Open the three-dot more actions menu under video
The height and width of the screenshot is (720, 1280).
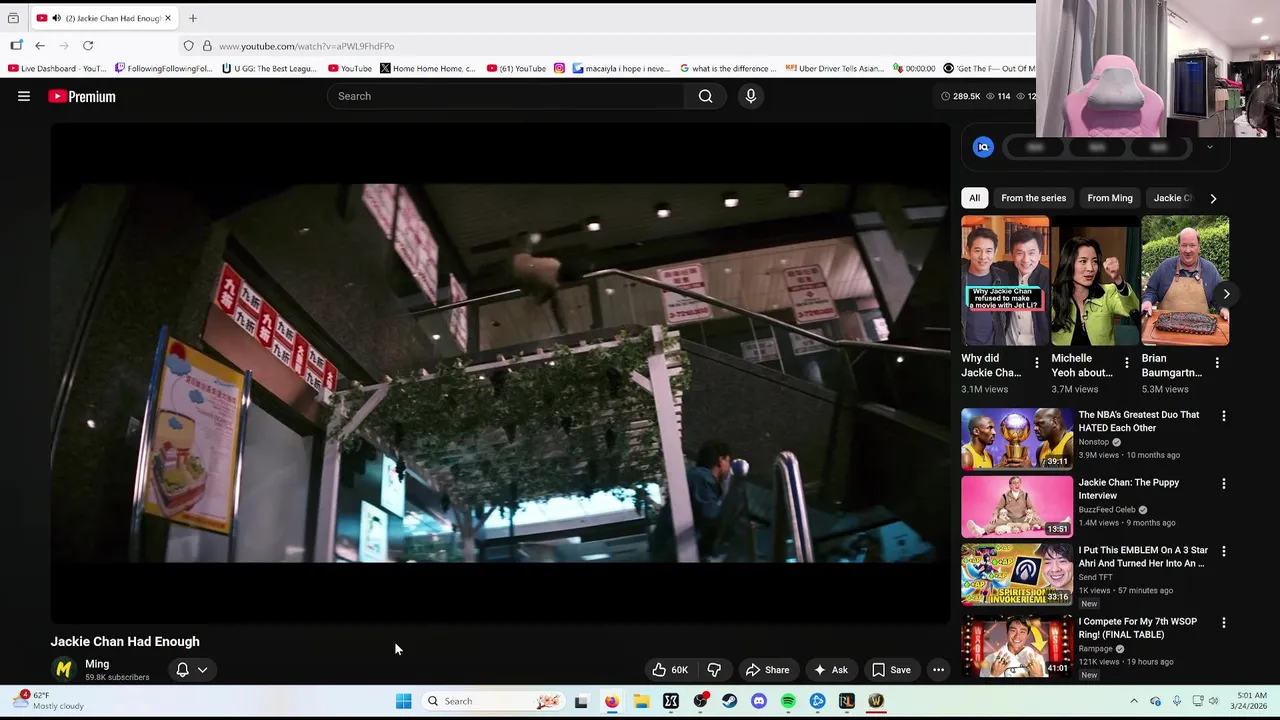(938, 670)
